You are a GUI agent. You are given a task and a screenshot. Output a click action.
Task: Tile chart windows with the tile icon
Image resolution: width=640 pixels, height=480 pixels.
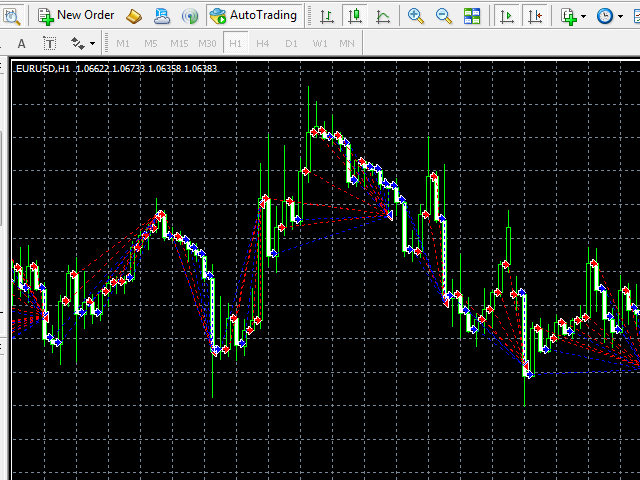pos(472,15)
